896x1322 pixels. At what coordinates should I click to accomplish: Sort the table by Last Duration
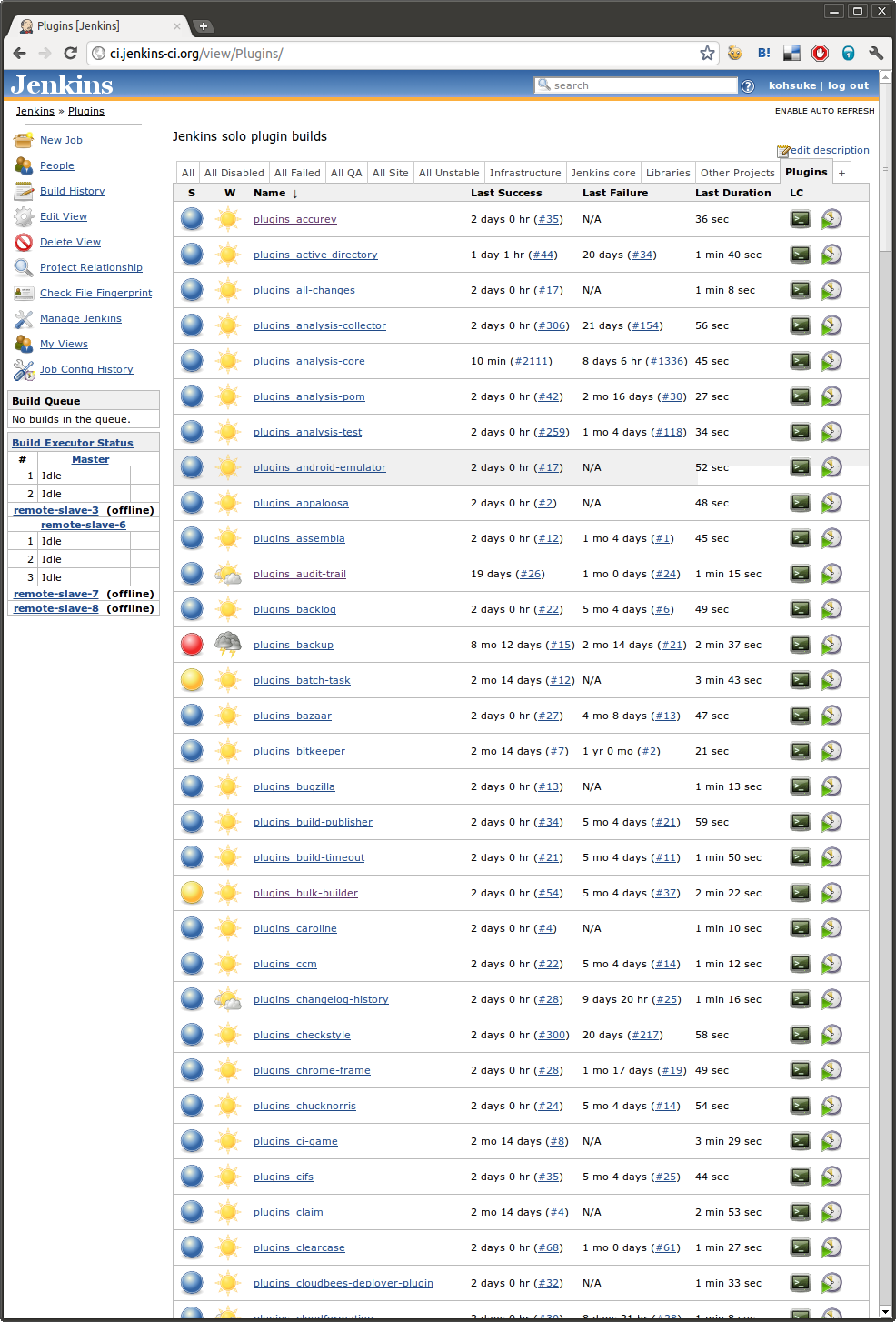(x=733, y=193)
